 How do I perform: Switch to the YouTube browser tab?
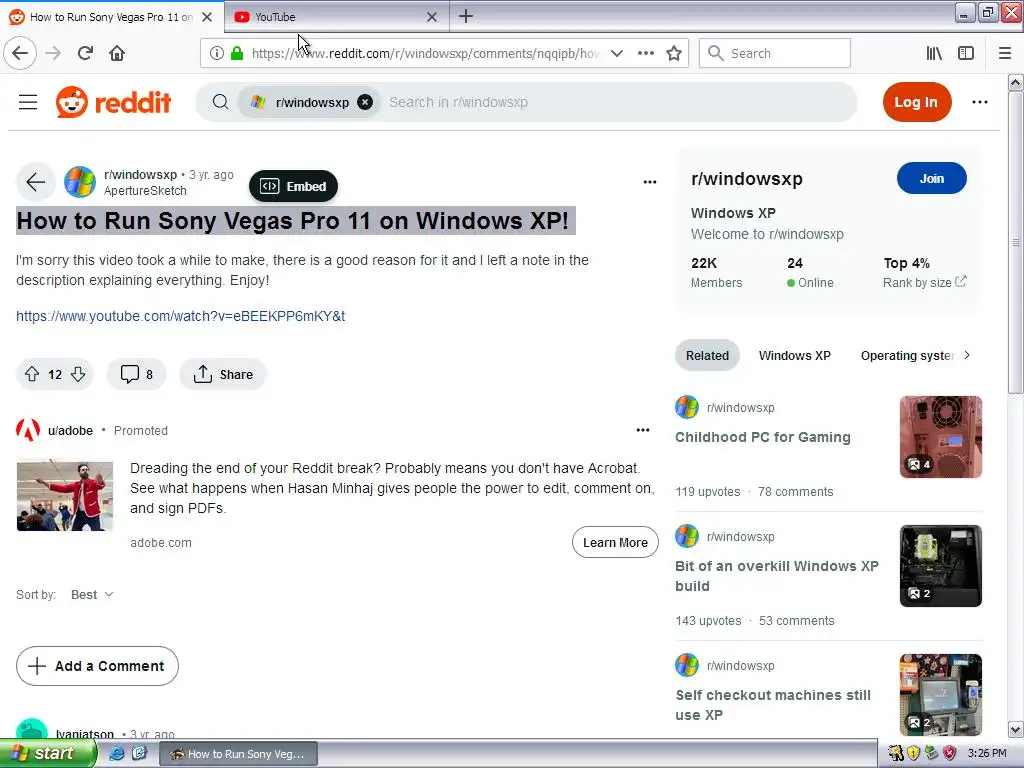coord(336,17)
